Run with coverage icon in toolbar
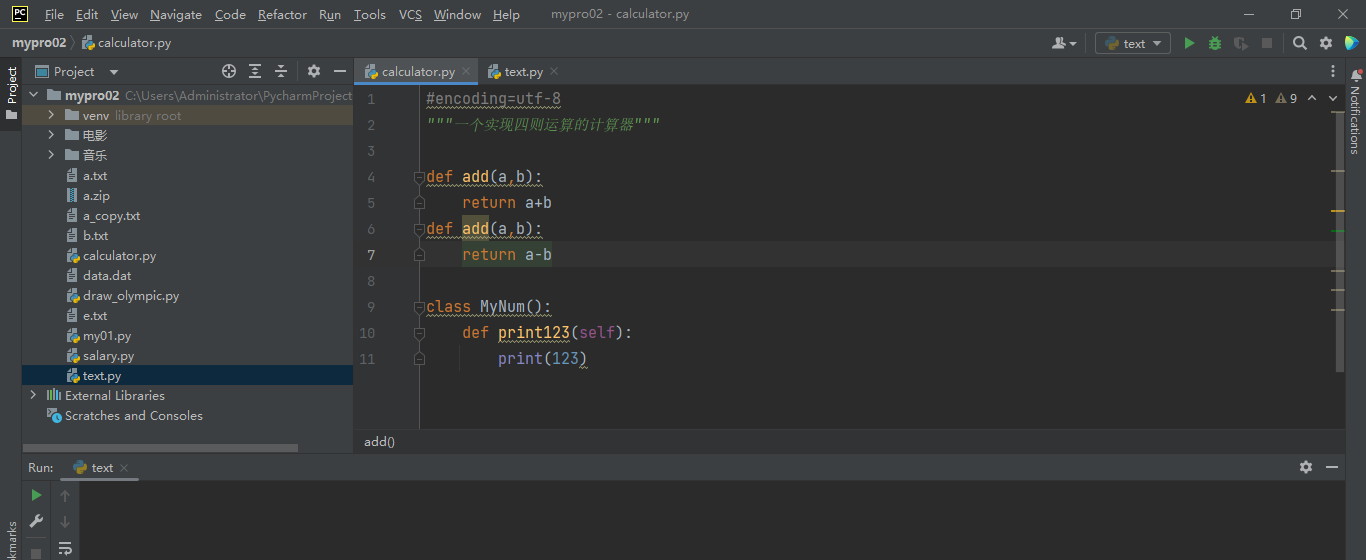Screen dimensions: 1366x560 point(1241,43)
